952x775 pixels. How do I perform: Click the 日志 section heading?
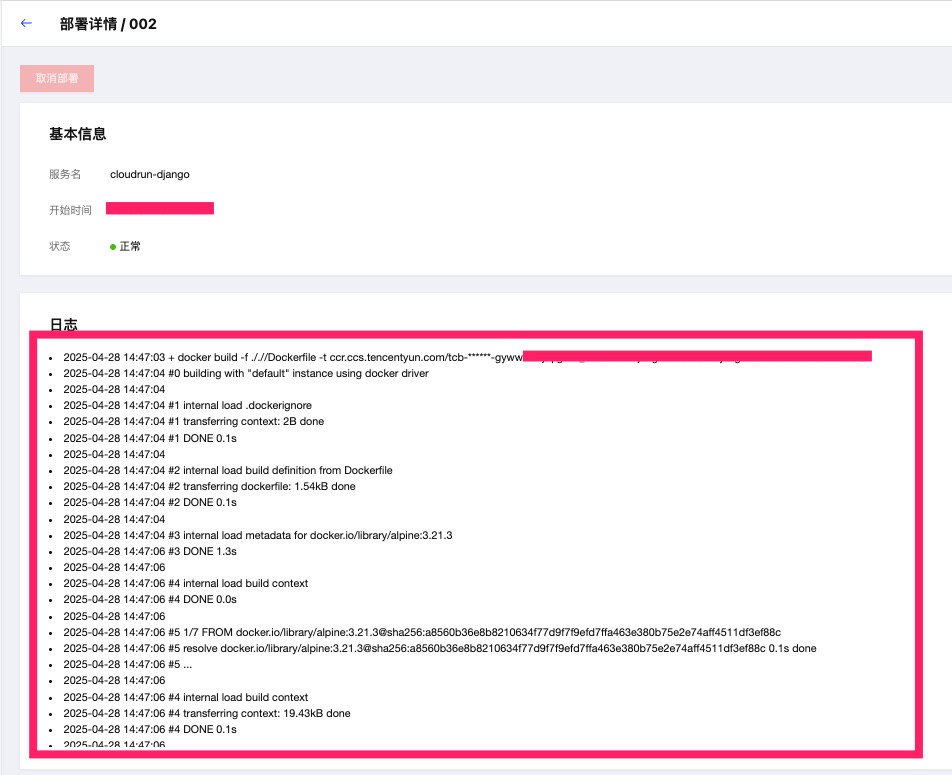64,324
